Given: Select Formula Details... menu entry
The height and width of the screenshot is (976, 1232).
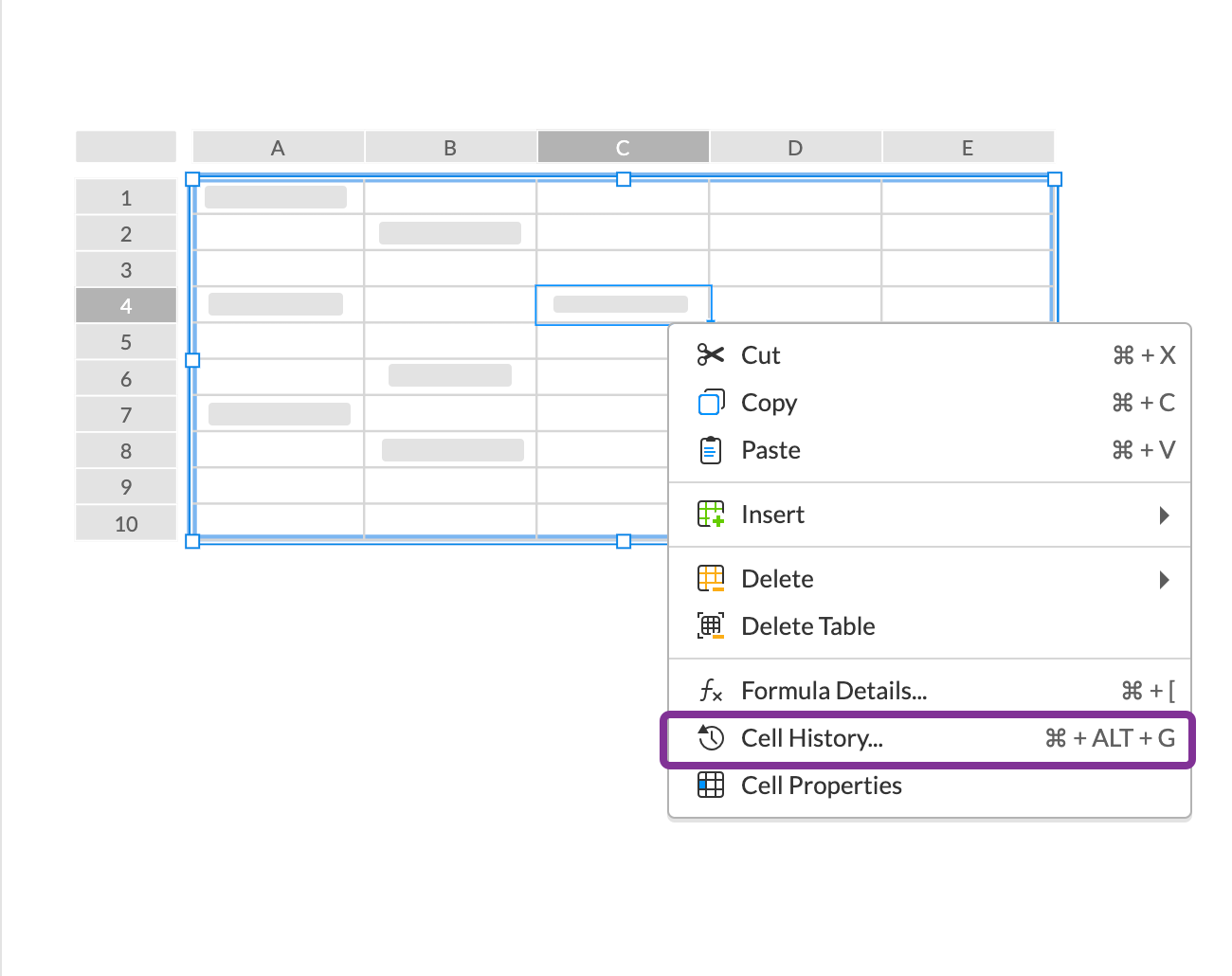Looking at the screenshot, I should (x=834, y=691).
